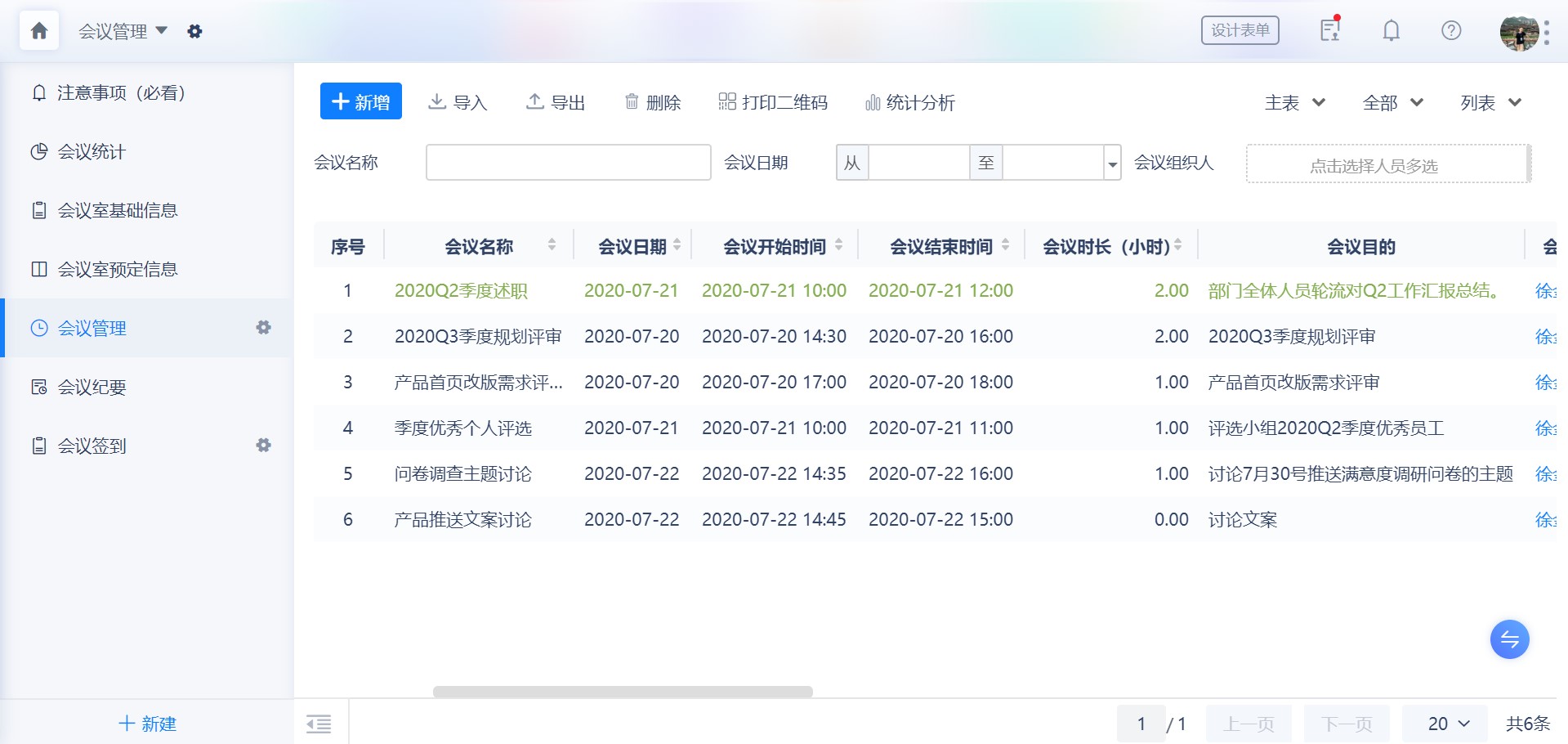This screenshot has width=1568, height=744.
Task: Sort by 会议开始时间 column
Action: coord(838,244)
